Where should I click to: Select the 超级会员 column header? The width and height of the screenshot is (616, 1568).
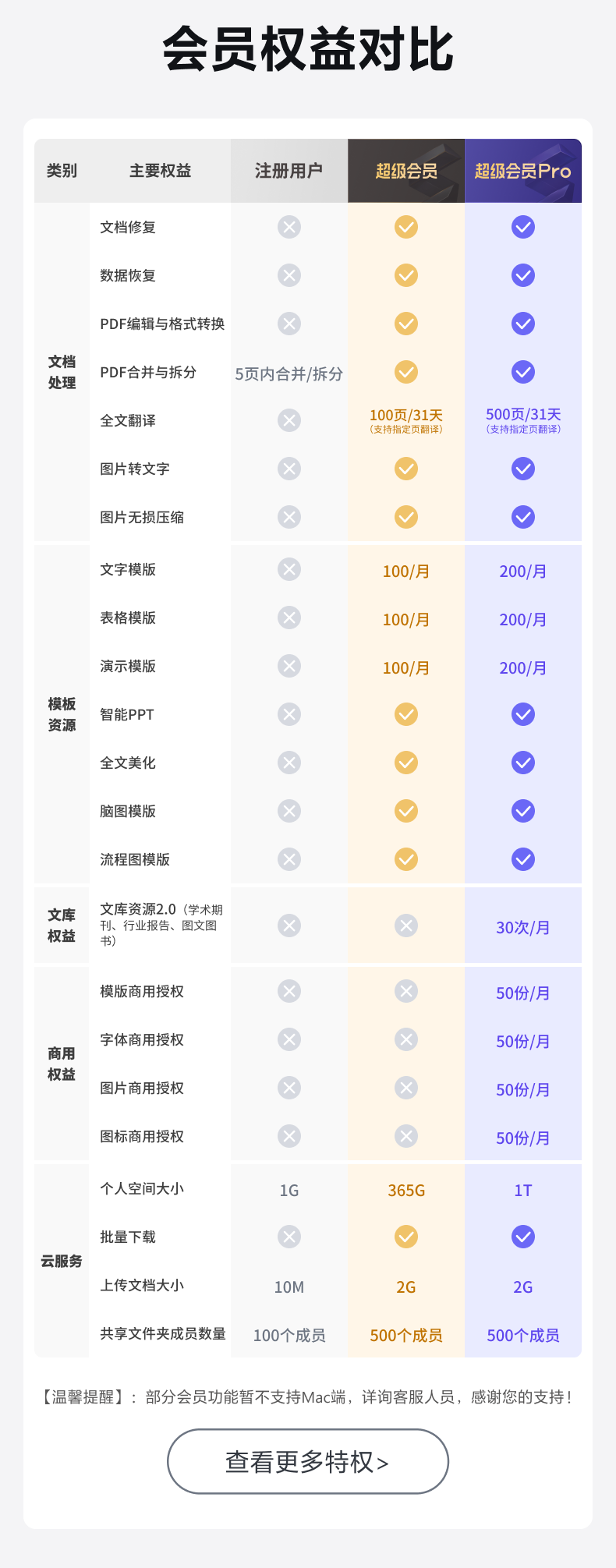(x=406, y=171)
